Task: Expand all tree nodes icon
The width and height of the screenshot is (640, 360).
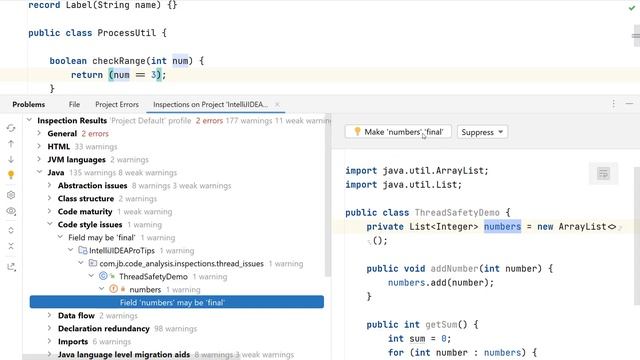Action: (11, 230)
